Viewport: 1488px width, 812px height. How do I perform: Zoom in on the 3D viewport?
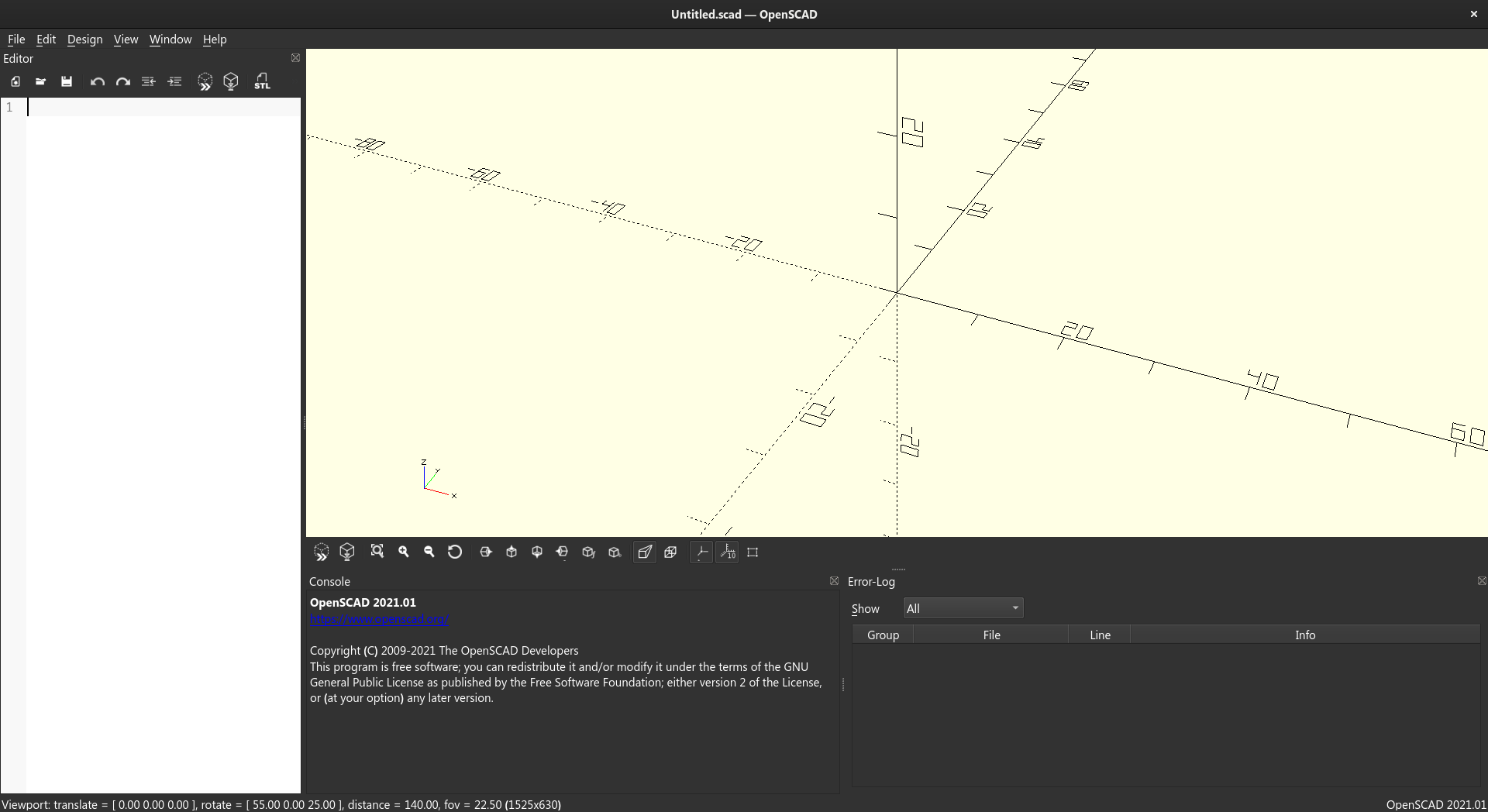[x=403, y=552]
